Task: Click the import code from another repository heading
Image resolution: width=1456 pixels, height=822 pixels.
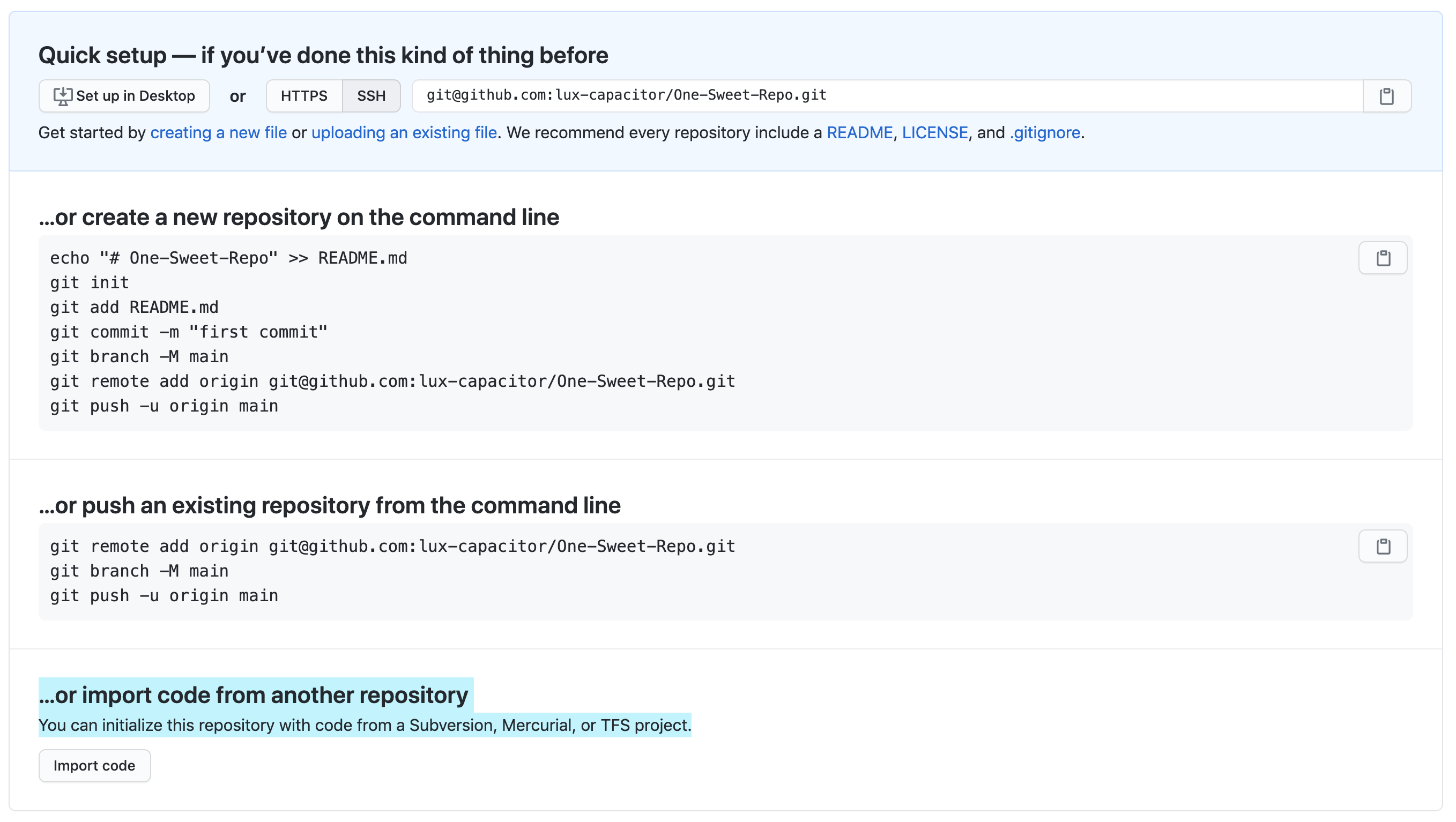Action: [253, 695]
